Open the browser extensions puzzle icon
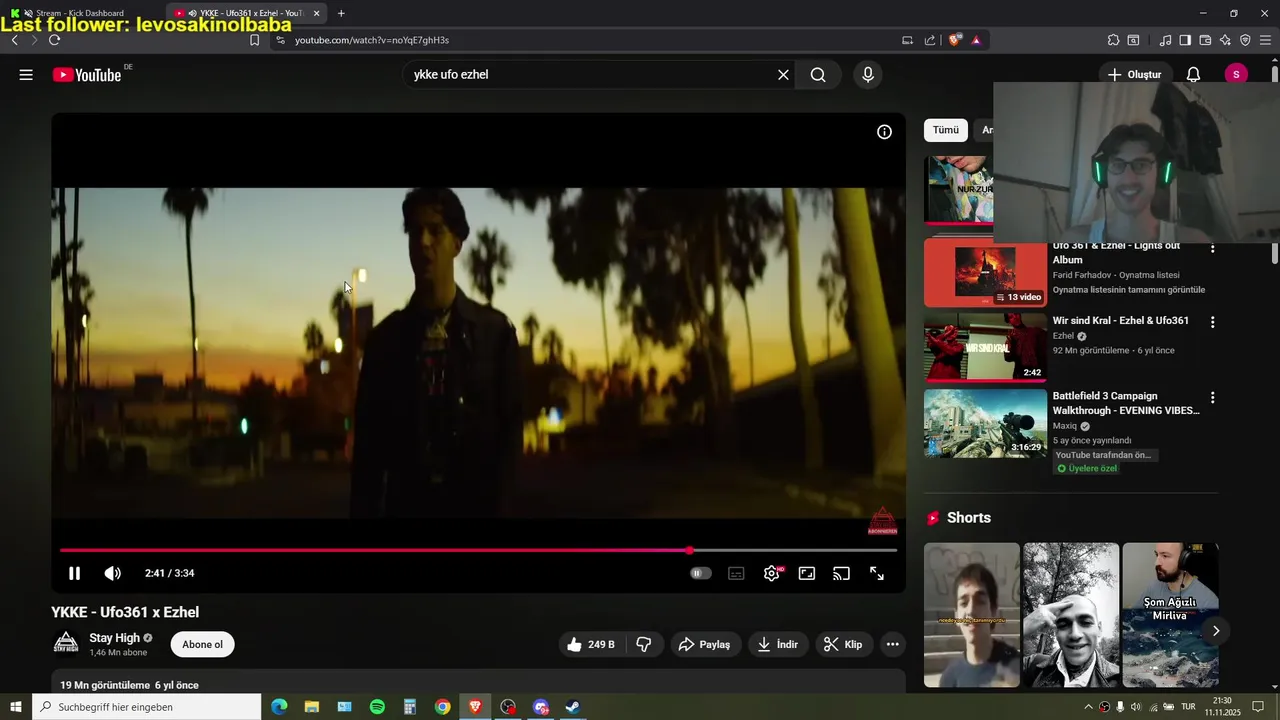1280x720 pixels. [1113, 40]
